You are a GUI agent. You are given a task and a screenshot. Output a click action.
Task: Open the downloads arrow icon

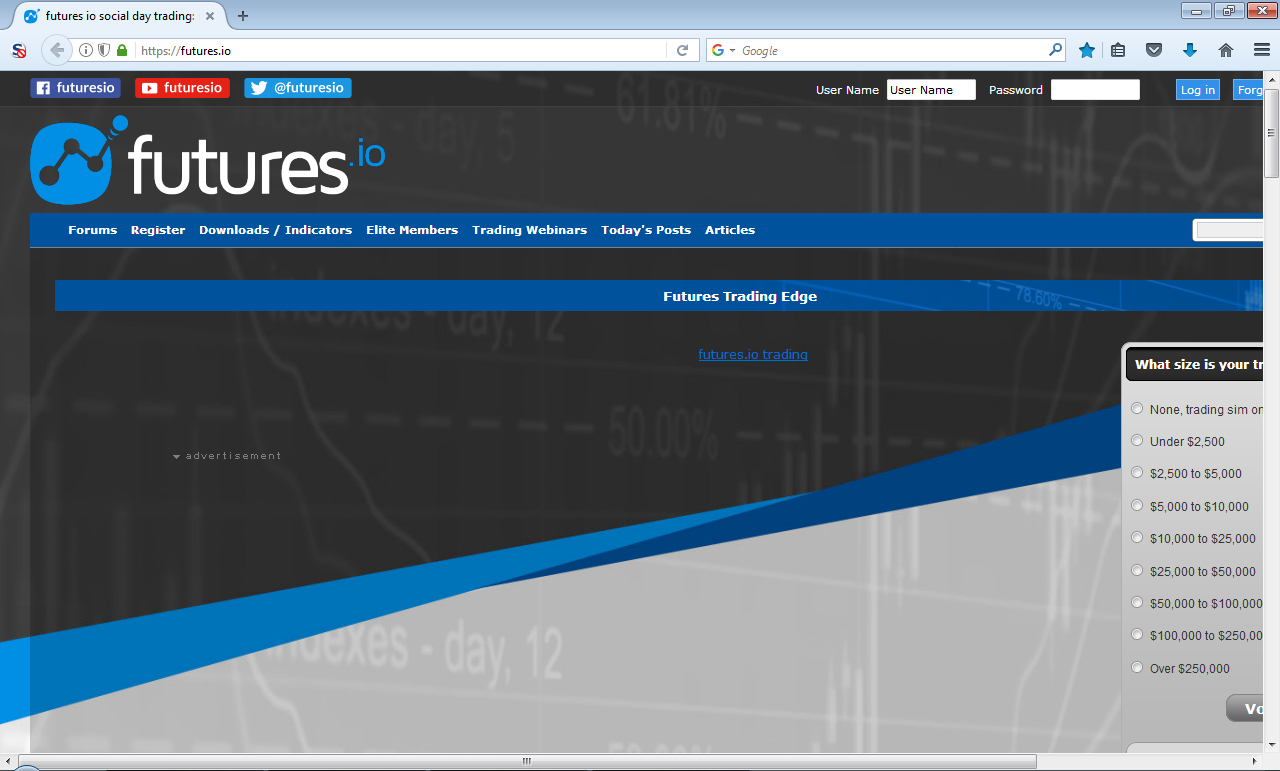1190,50
